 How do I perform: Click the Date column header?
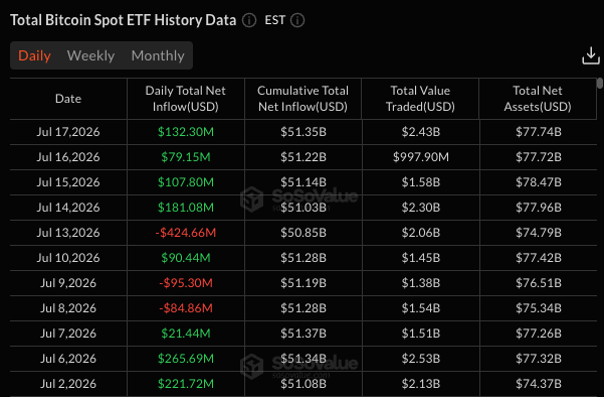pyautogui.click(x=68, y=99)
